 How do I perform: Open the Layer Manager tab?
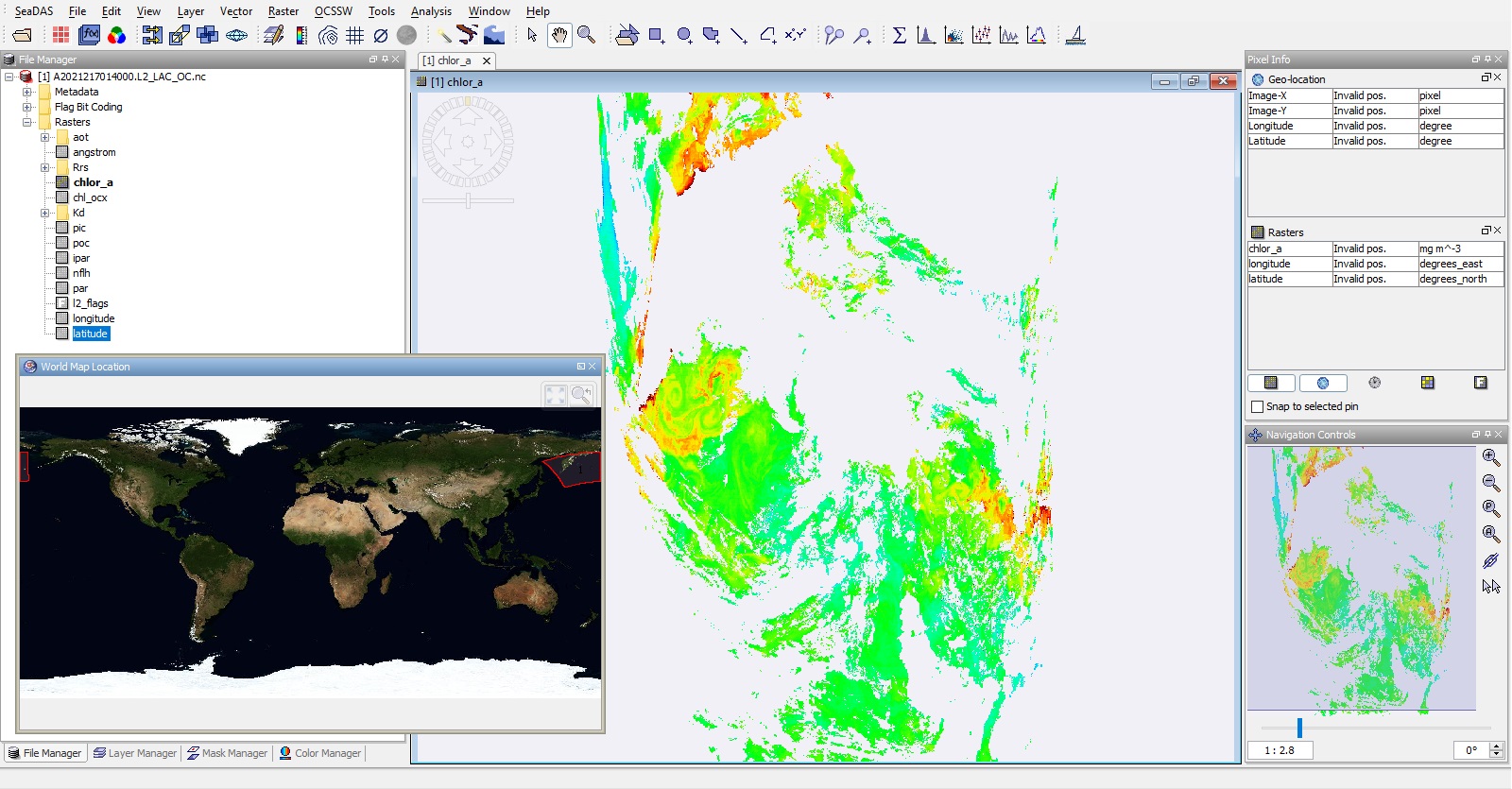coord(135,753)
